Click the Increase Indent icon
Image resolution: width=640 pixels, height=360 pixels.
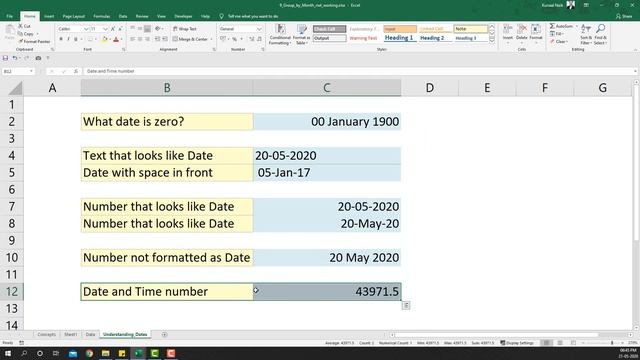click(165, 39)
